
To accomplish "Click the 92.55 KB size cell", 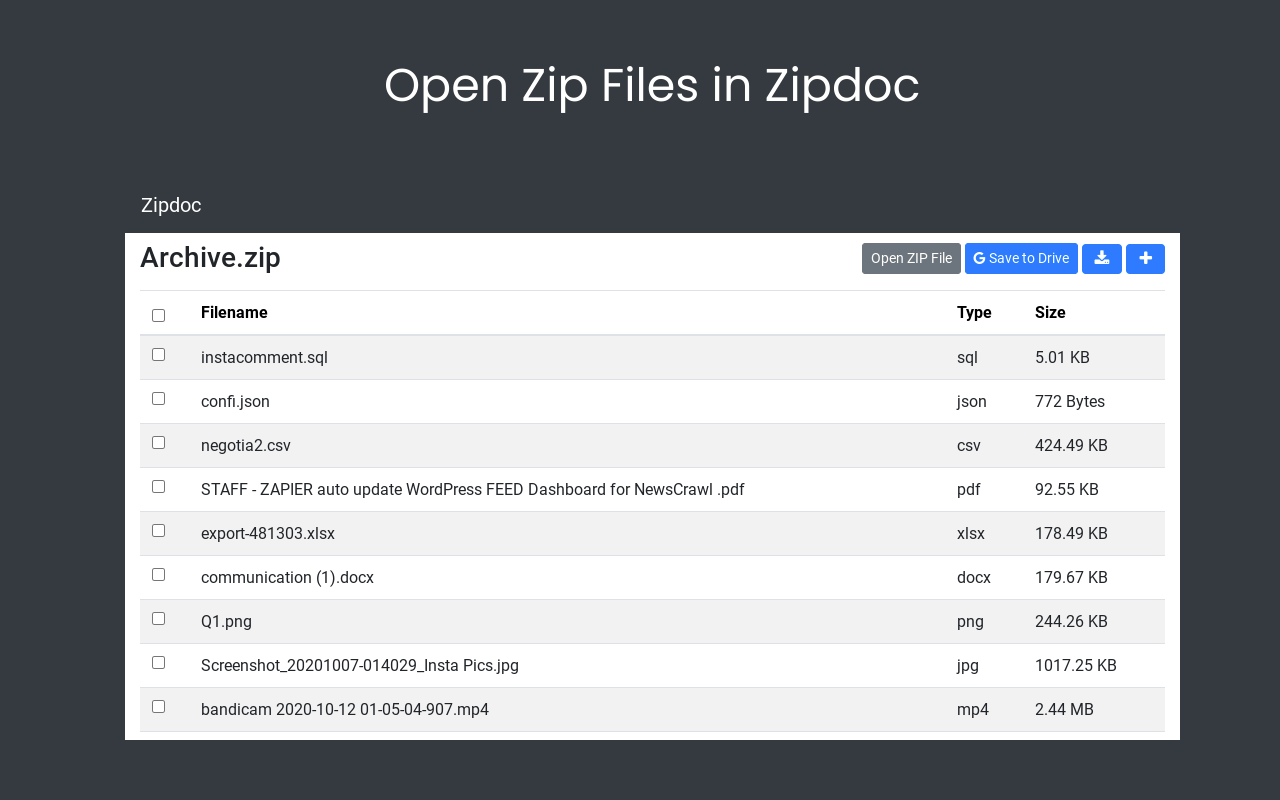I will coord(1067,489).
